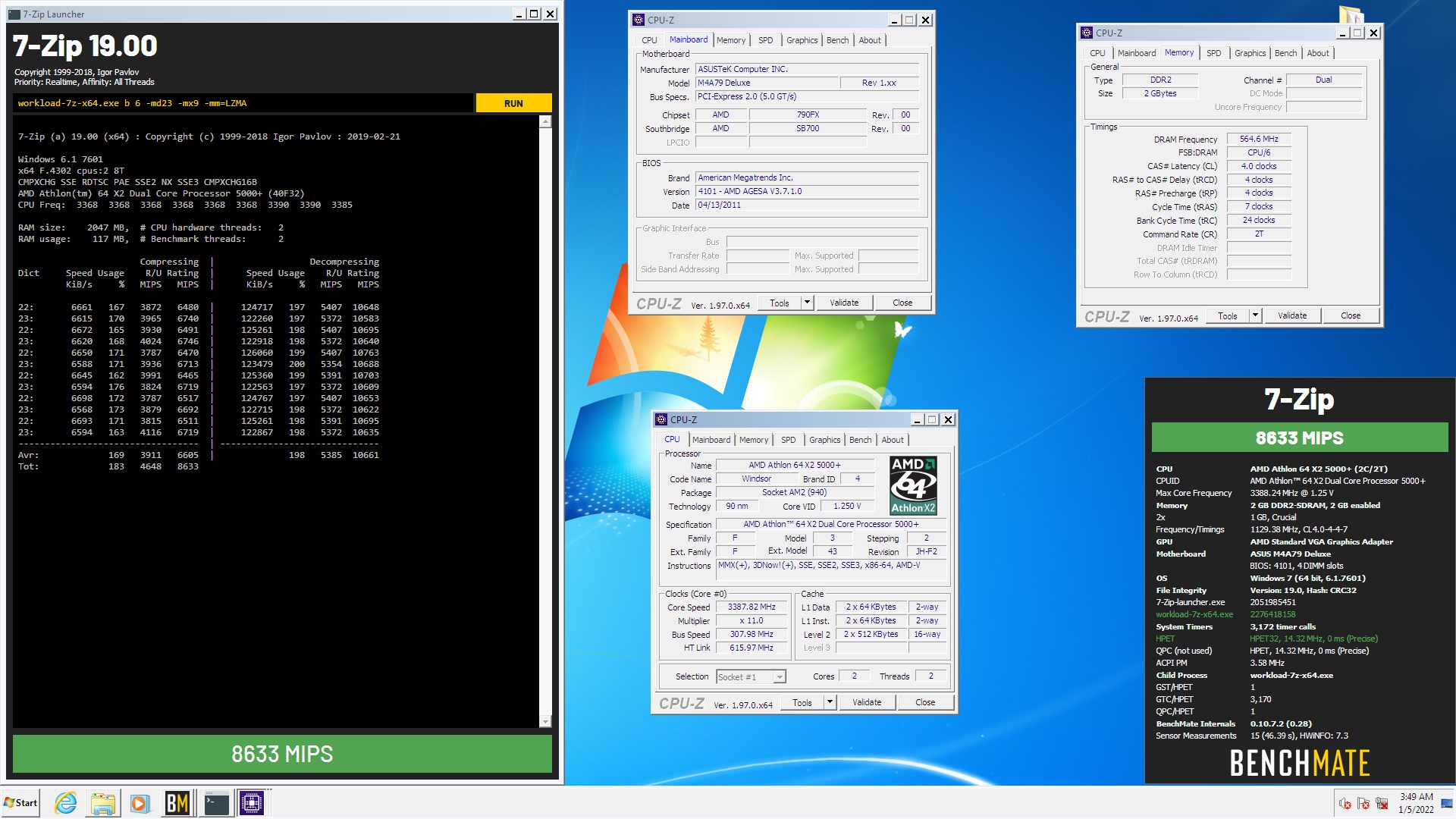Click the CPU-Z Memory window title icon
Viewport: 1456px width, 819px height.
[1087, 33]
